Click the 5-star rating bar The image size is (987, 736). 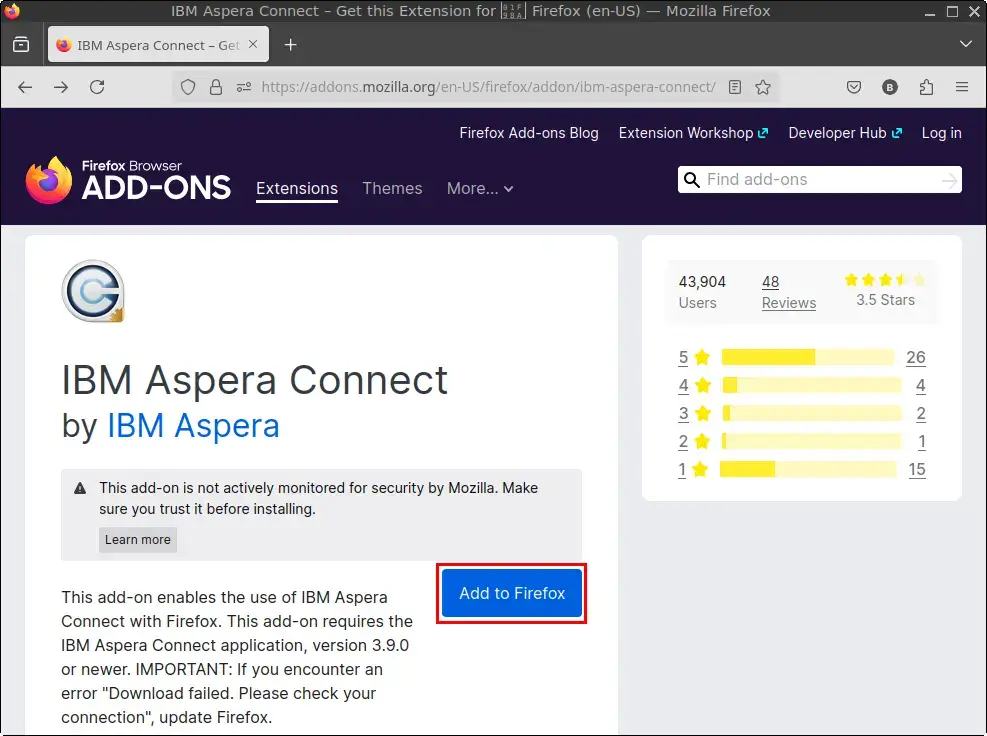808,357
